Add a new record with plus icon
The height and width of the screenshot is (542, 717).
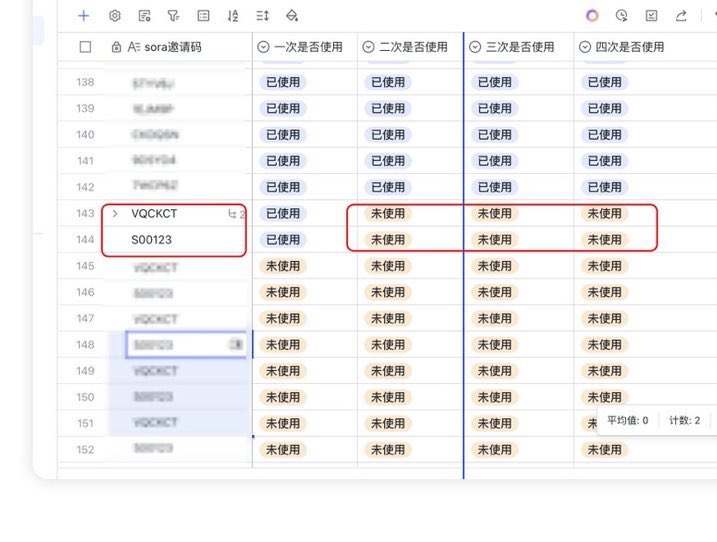tap(83, 16)
